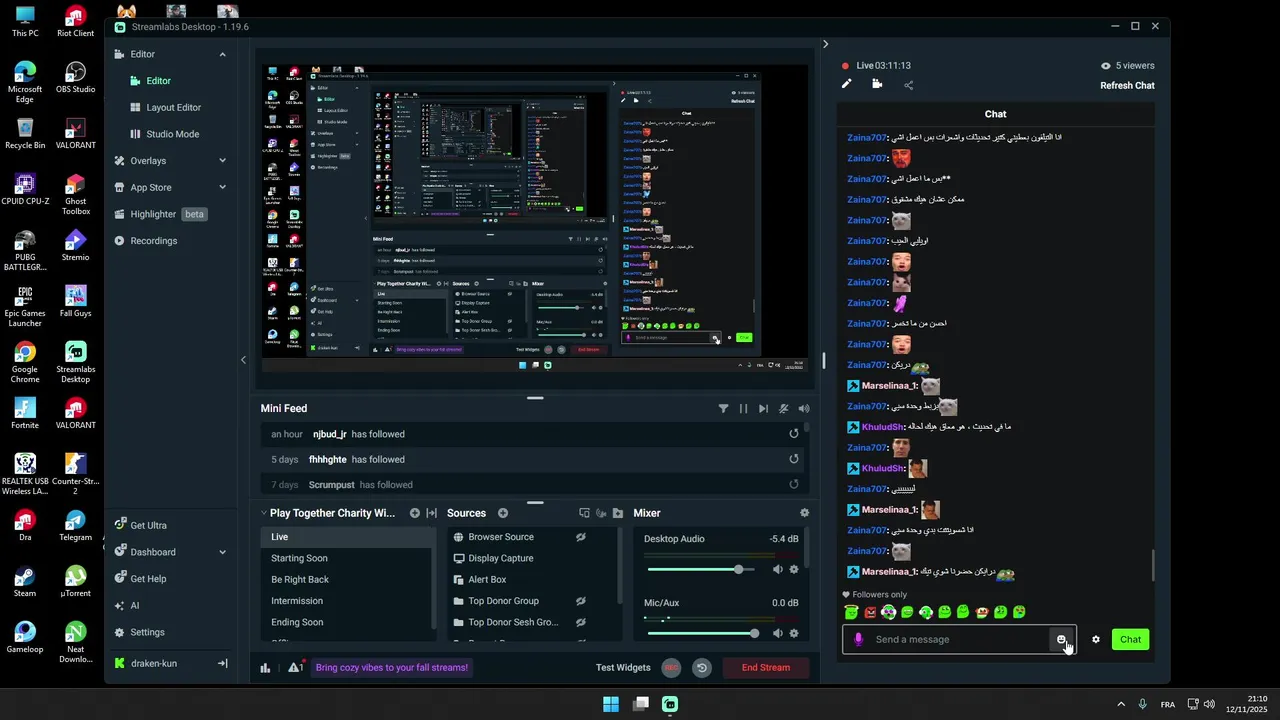Edit stream info pencil icon
The width and height of the screenshot is (1280, 720).
[847, 85]
